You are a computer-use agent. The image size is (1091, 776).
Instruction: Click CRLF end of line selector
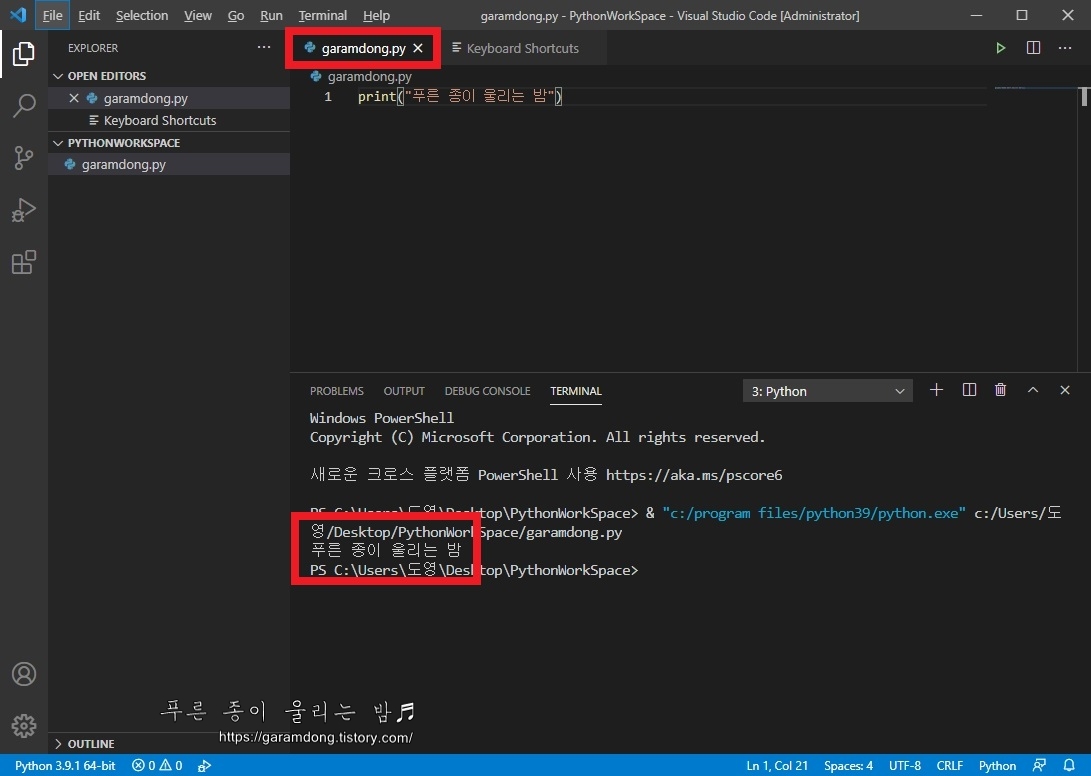click(950, 765)
